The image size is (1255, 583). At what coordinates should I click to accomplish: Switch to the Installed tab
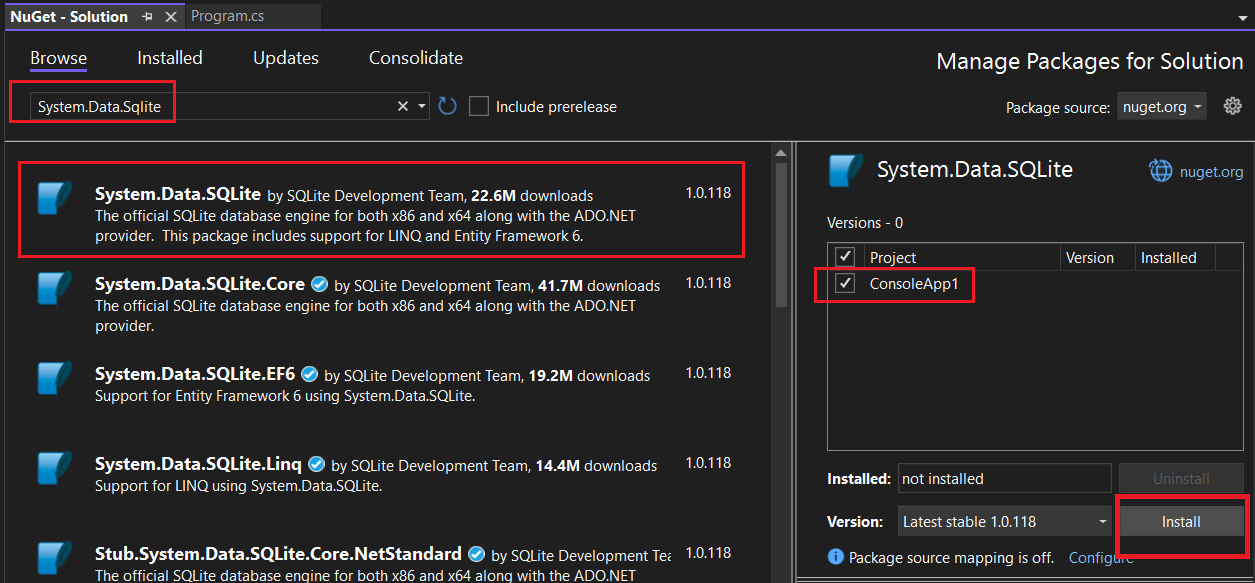(169, 58)
